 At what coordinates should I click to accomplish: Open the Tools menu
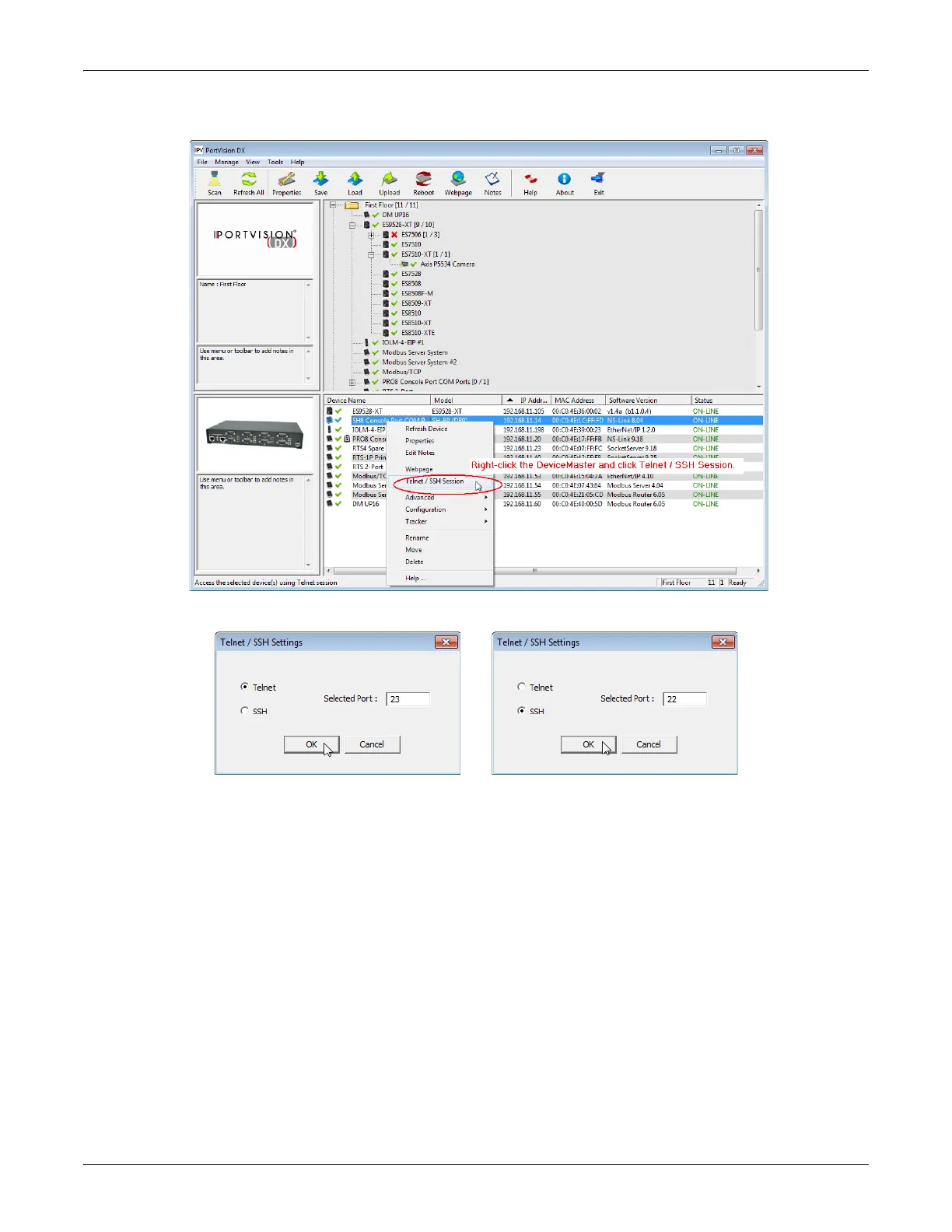[275, 162]
